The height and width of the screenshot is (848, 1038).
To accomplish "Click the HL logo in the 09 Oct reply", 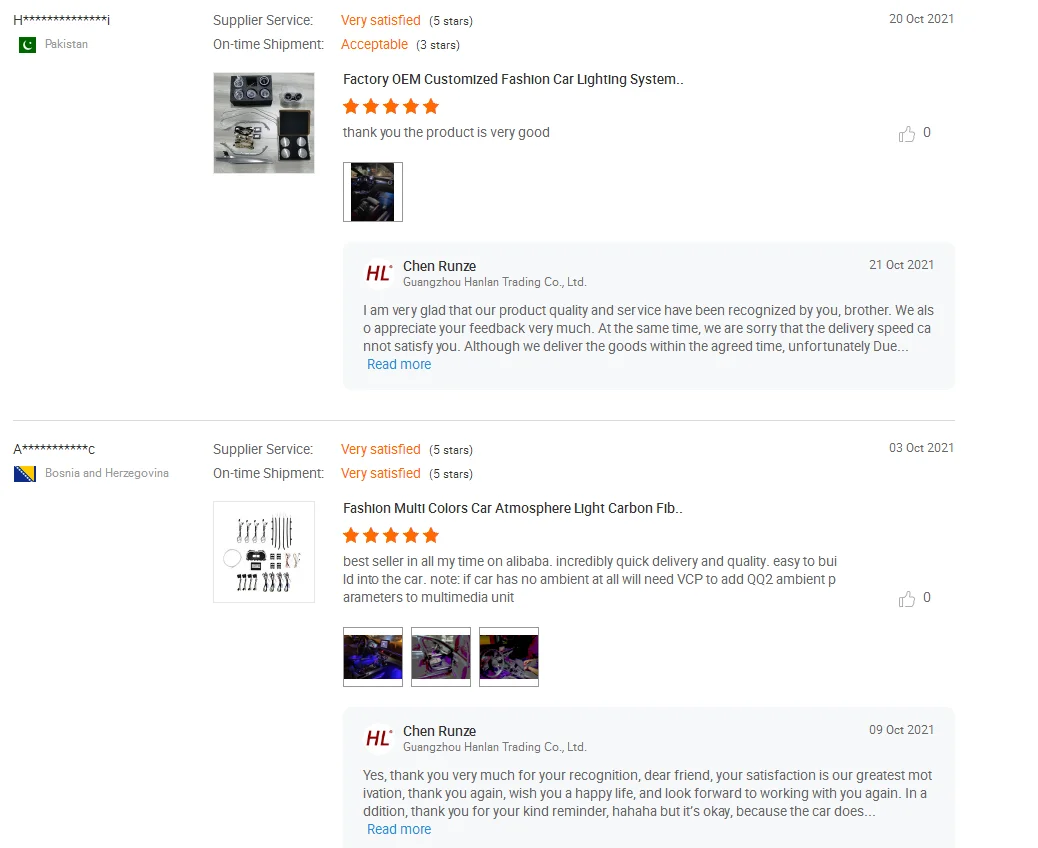I will 379,737.
